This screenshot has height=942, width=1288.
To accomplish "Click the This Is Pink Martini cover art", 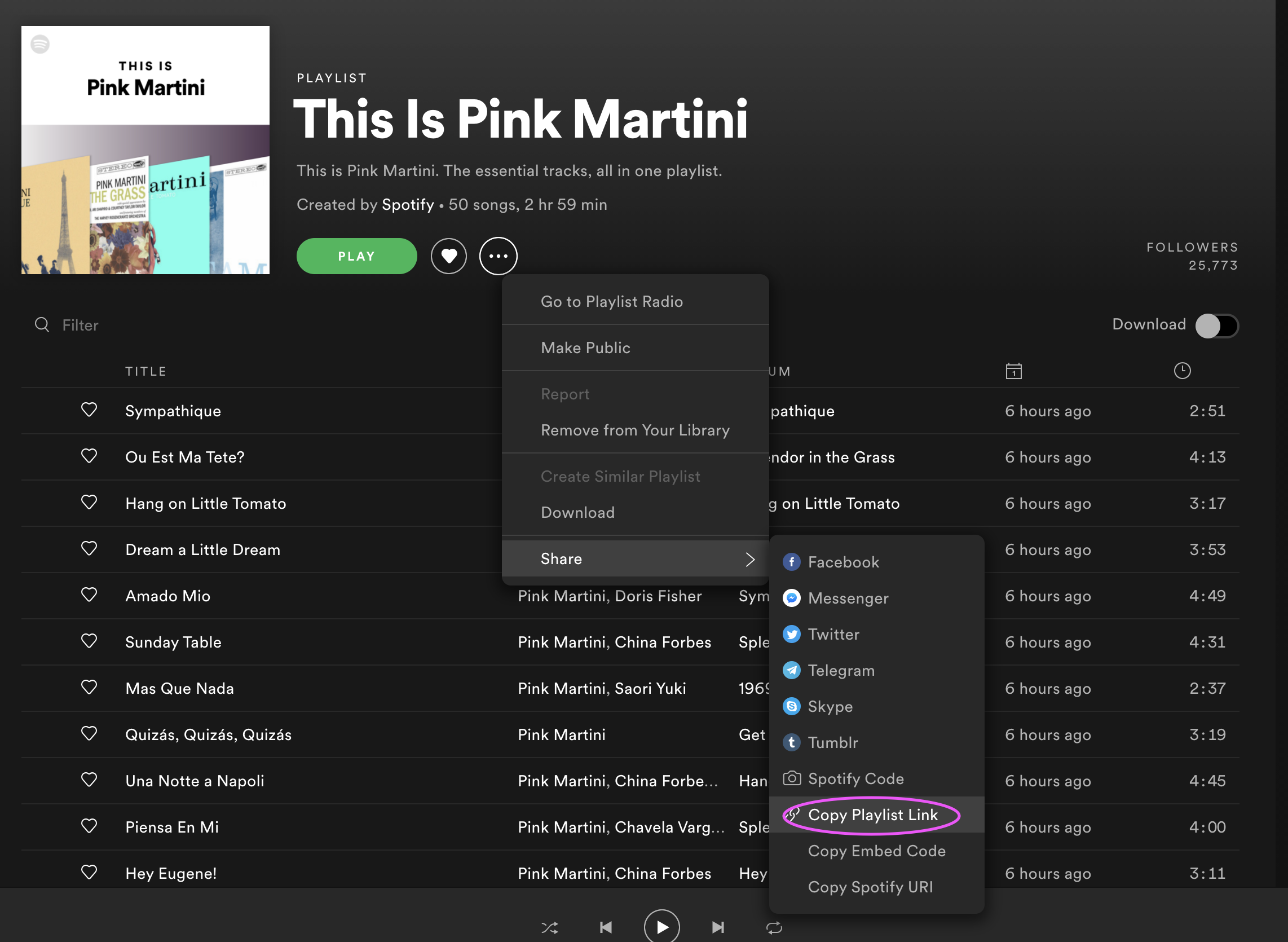I will [145, 150].
